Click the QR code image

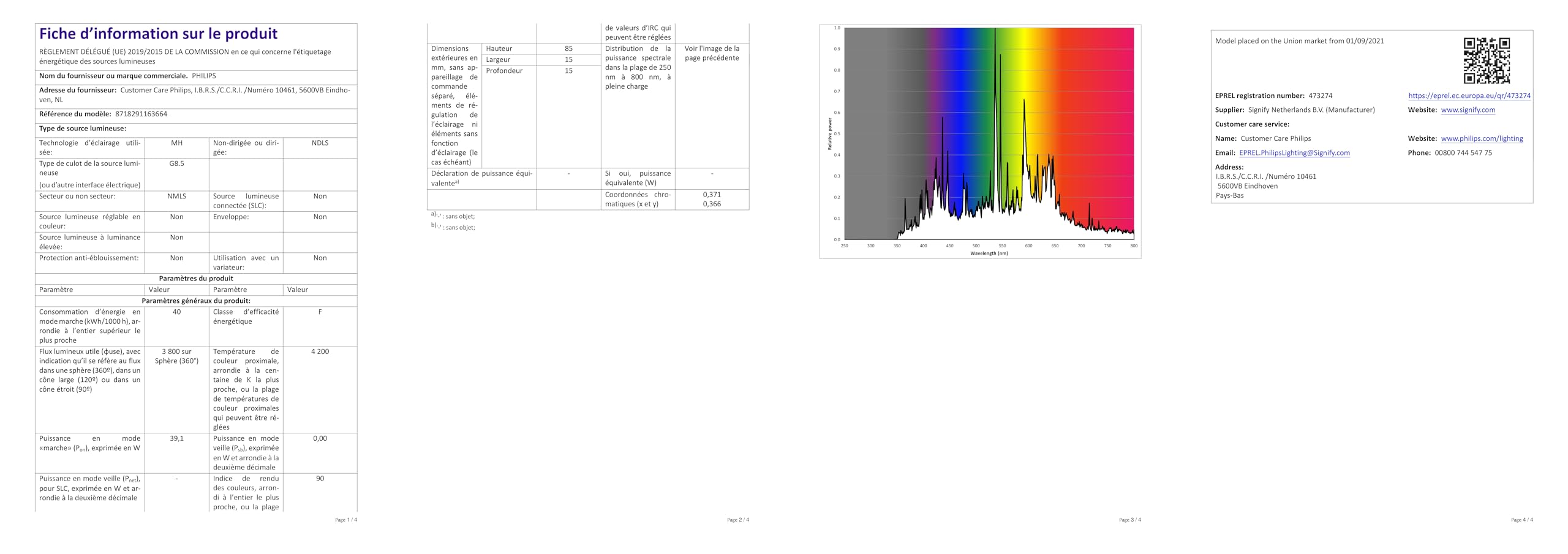click(1487, 61)
